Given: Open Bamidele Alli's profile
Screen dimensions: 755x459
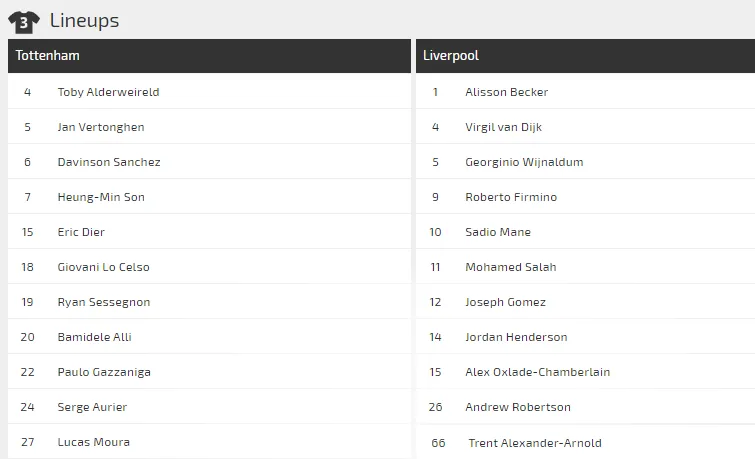Looking at the screenshot, I should (x=94, y=337).
